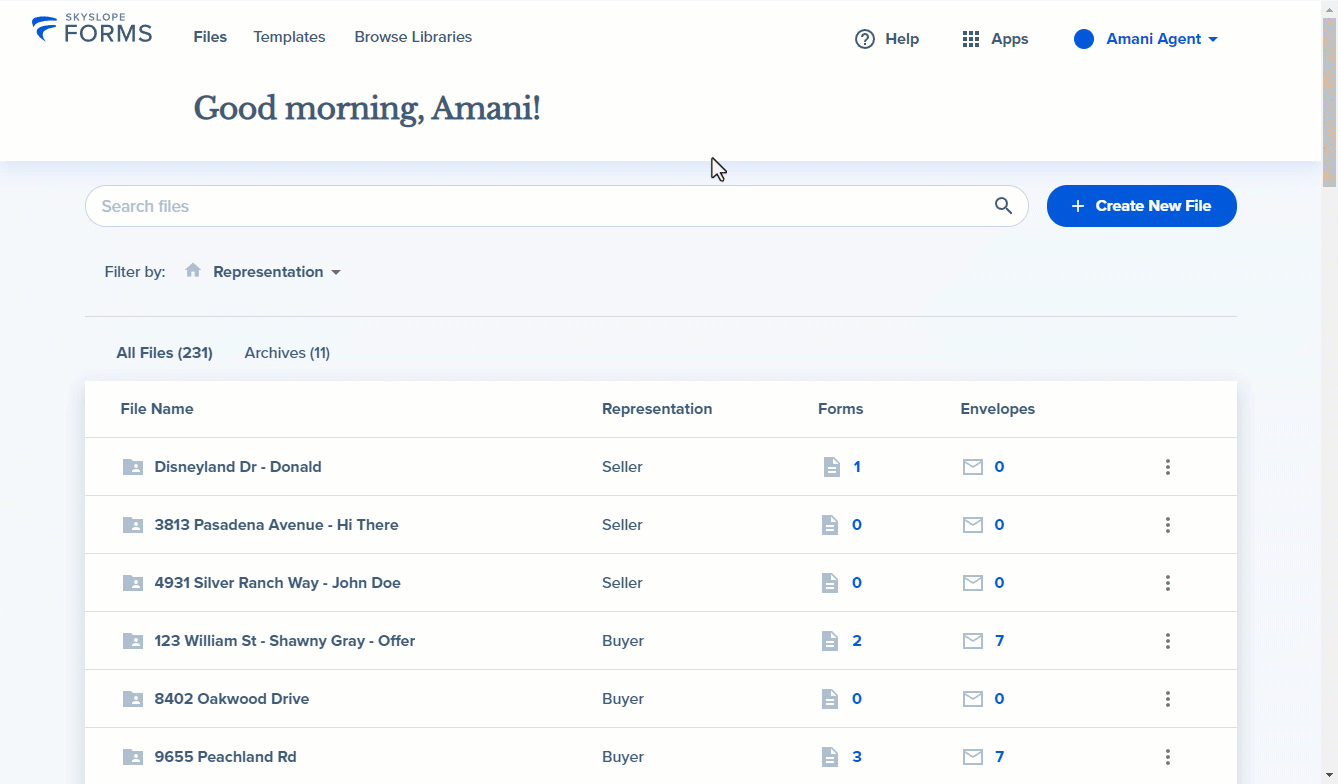Switch to the Archives (11) tab

pos(287,353)
